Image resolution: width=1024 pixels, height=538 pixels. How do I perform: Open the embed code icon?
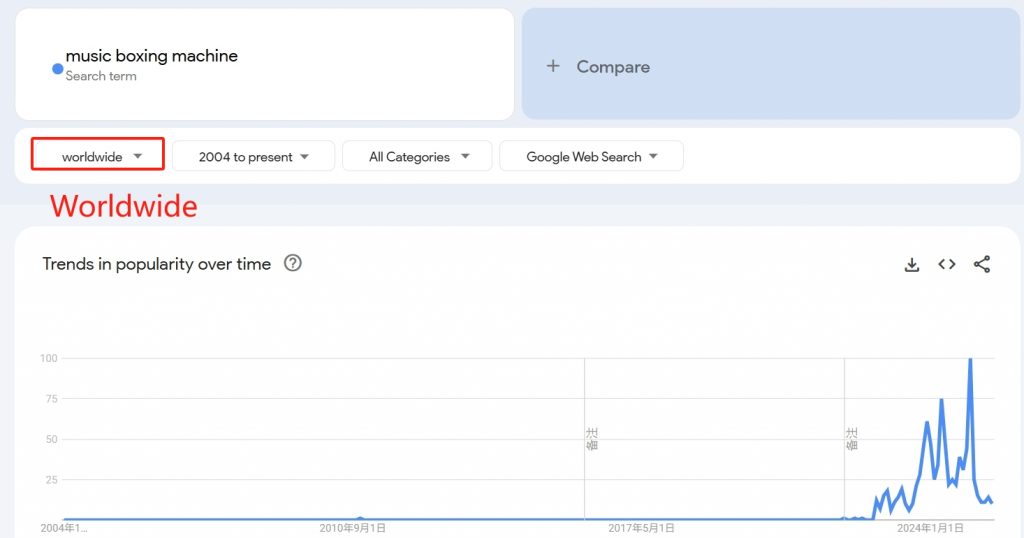pos(947,264)
